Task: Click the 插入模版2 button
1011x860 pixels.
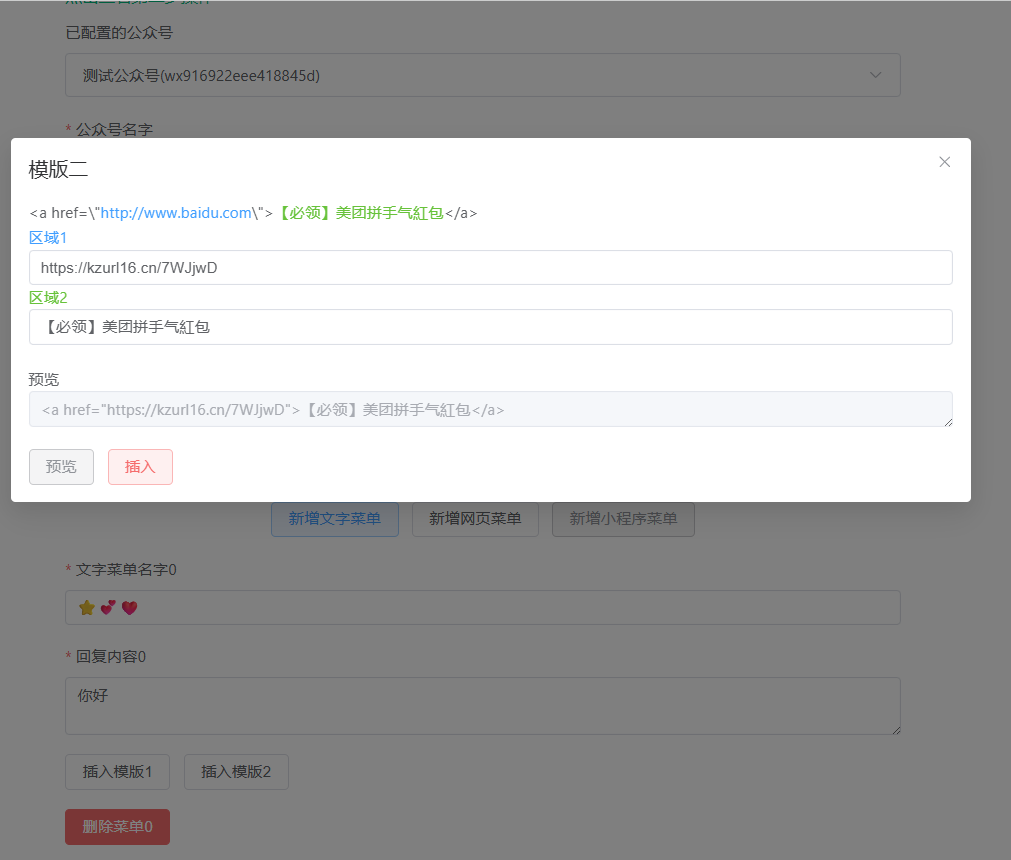Action: 236,771
